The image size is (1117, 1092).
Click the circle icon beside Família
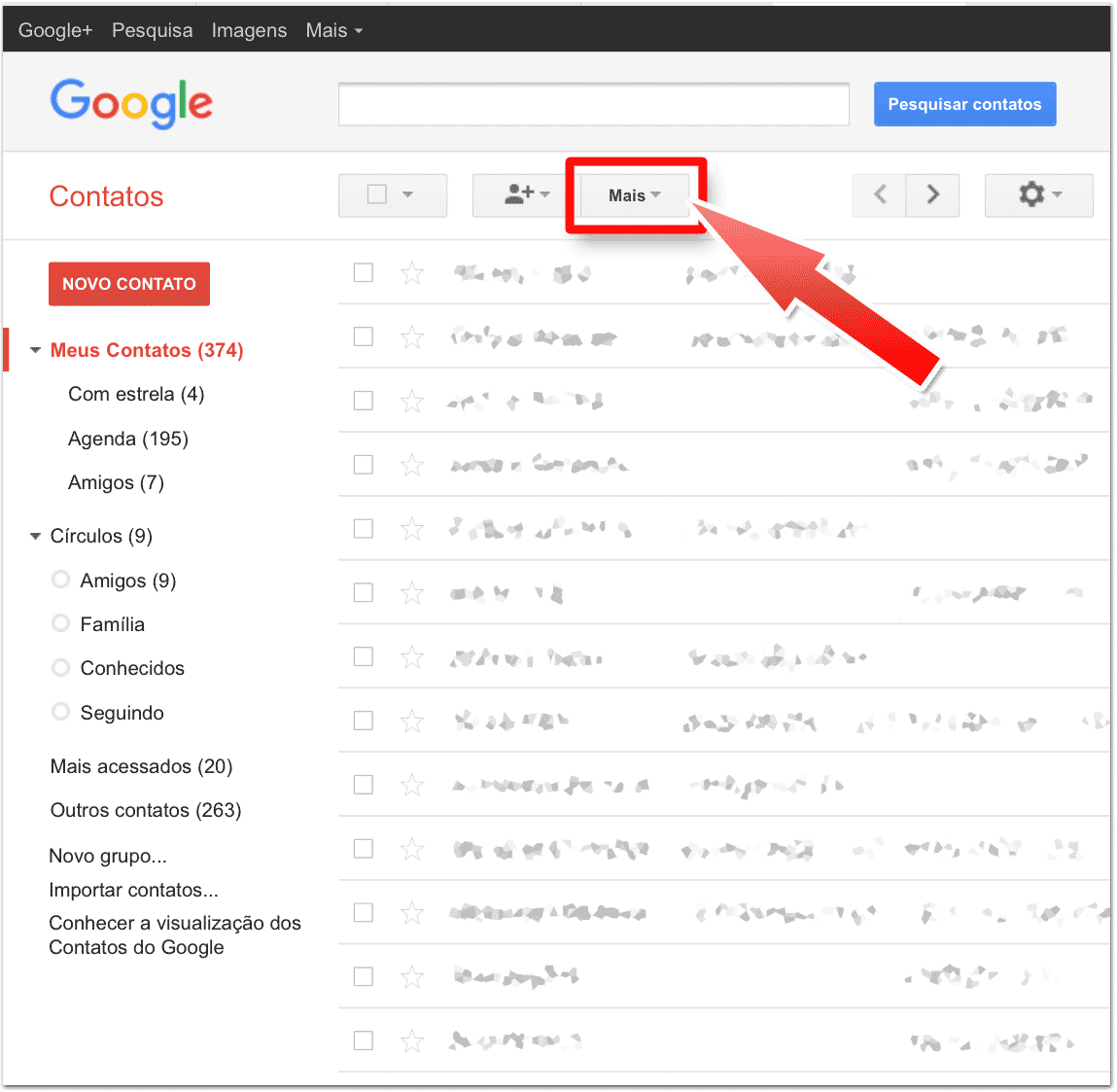[x=61, y=623]
